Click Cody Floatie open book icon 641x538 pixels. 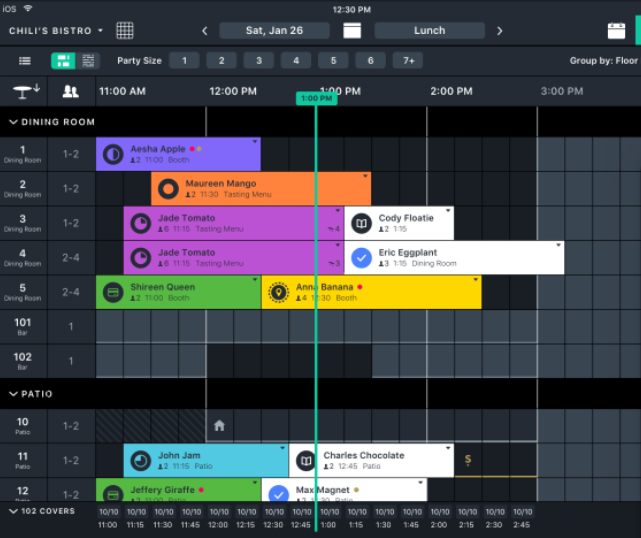[x=361, y=223]
